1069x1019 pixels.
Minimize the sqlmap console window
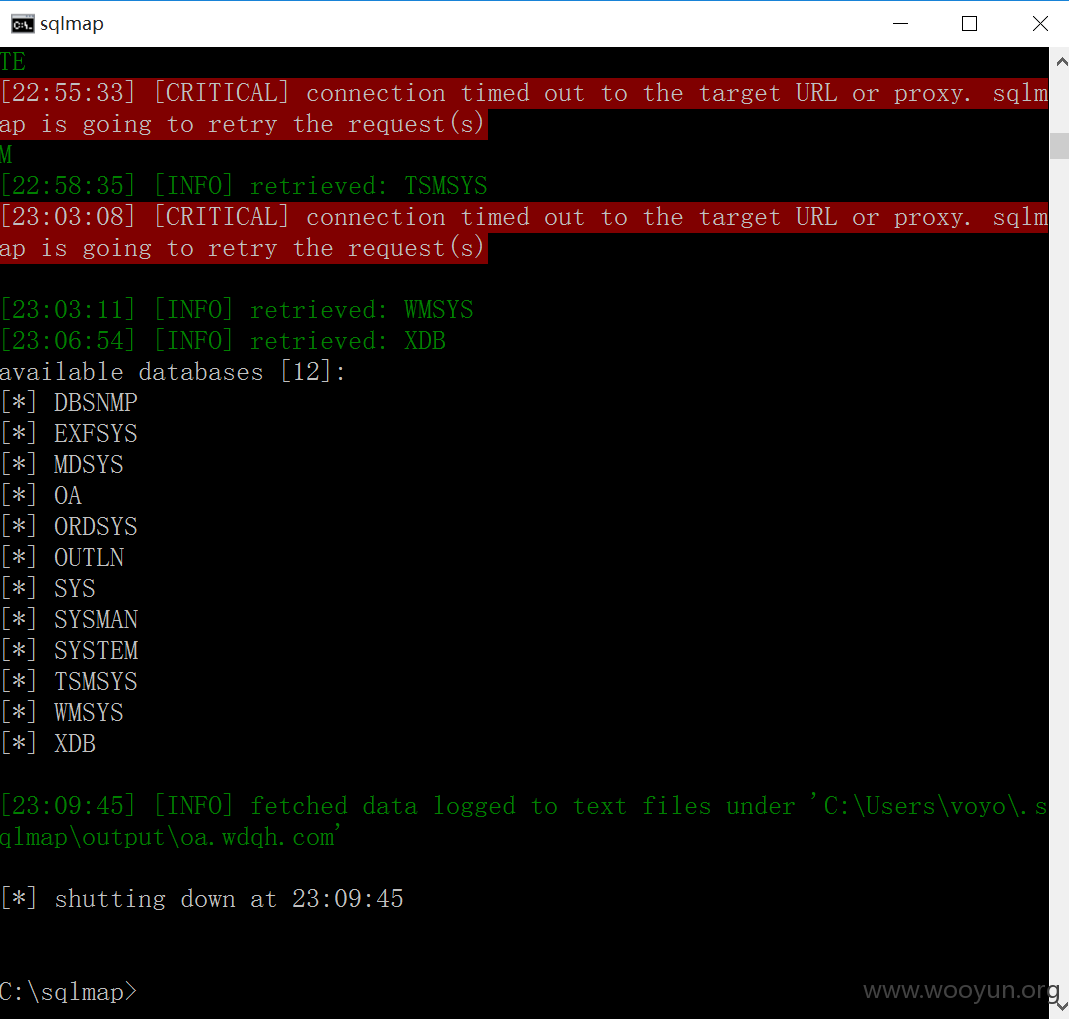point(900,24)
